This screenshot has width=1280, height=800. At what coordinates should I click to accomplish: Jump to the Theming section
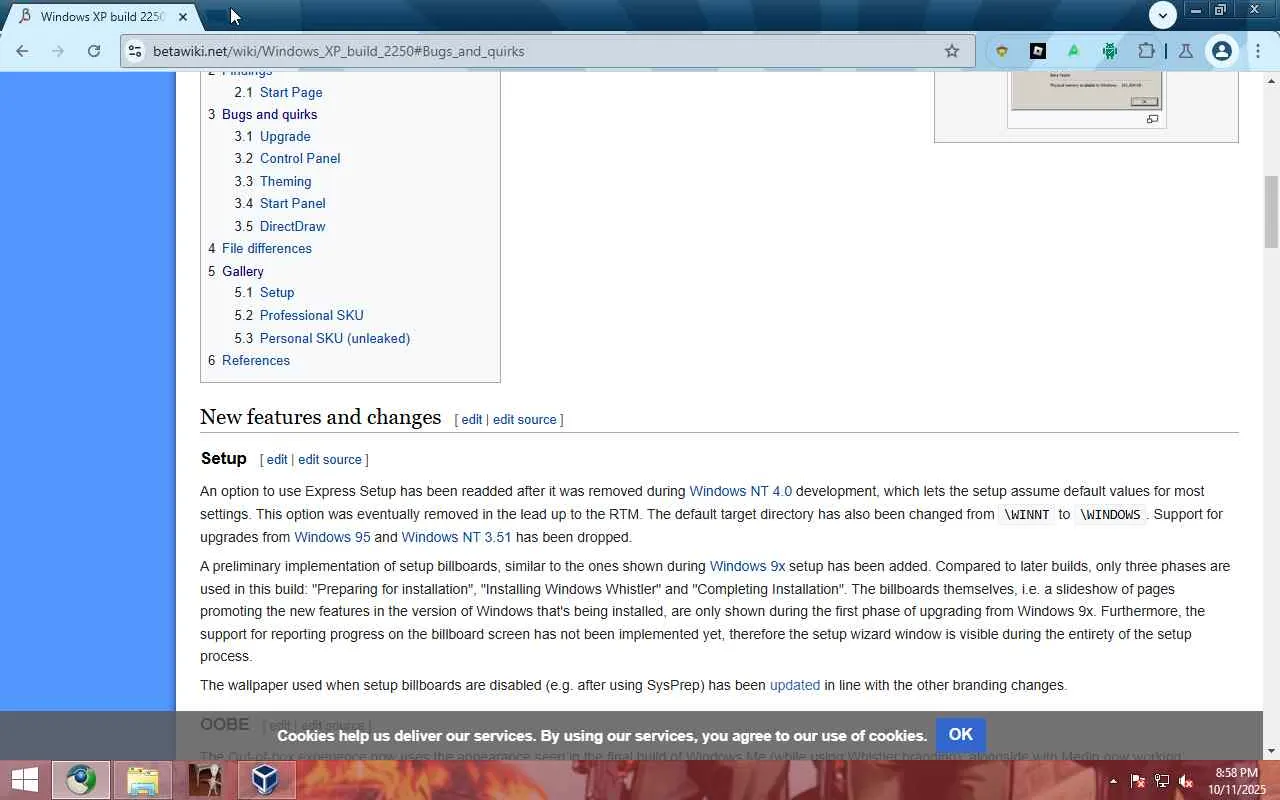285,181
